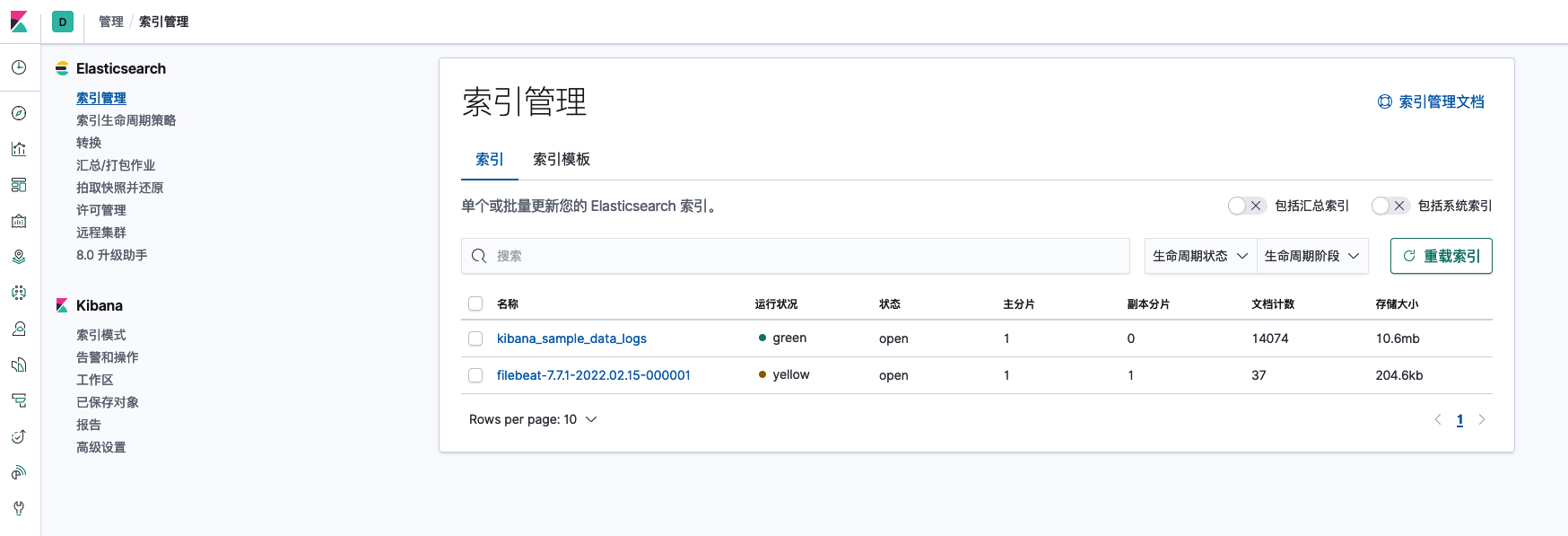Viewport: 1568px width, 536px height.
Task: Click storage size 204.6kb
Action: [x=1399, y=375]
